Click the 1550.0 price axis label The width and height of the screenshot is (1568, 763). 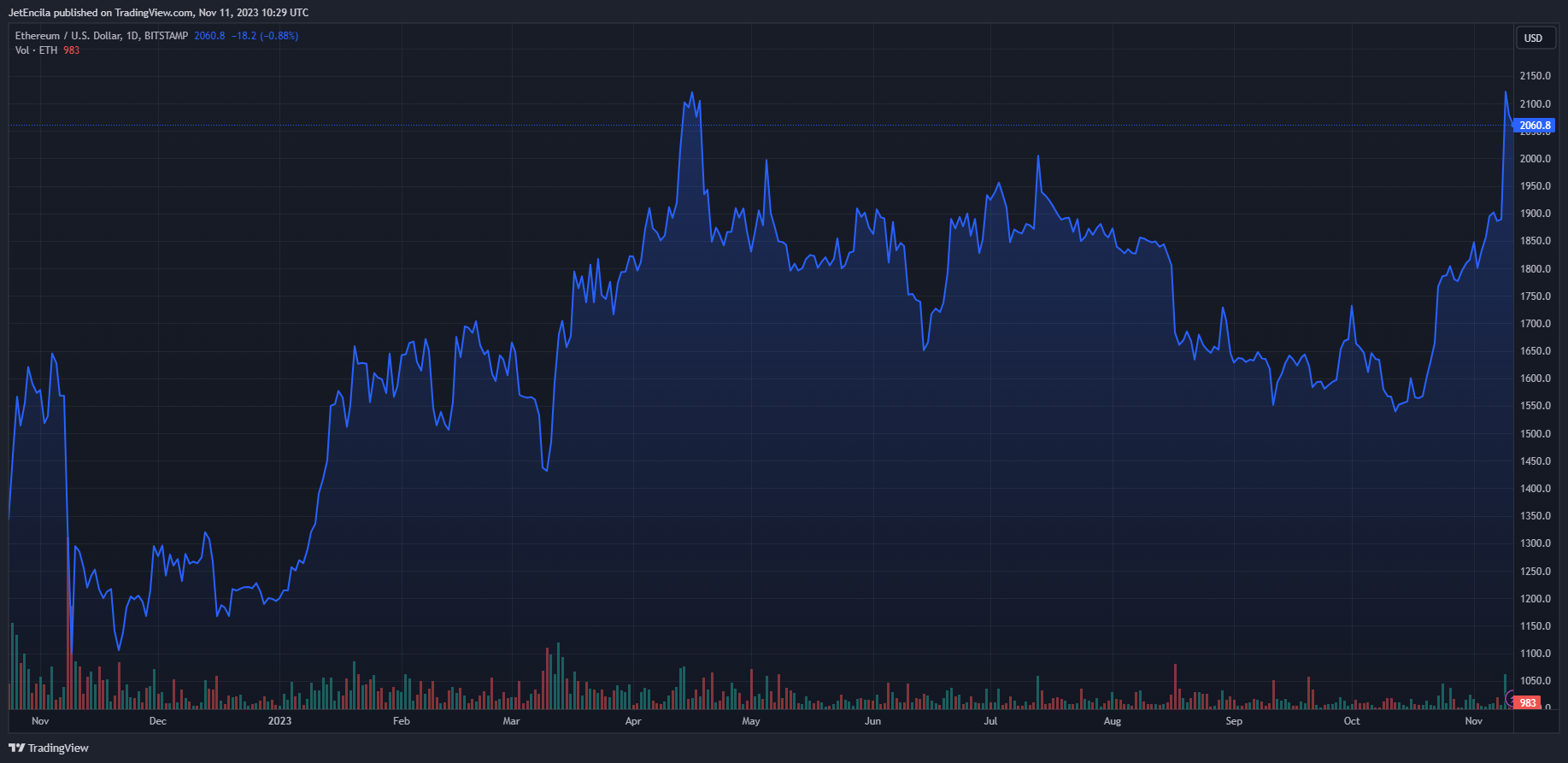click(1535, 406)
